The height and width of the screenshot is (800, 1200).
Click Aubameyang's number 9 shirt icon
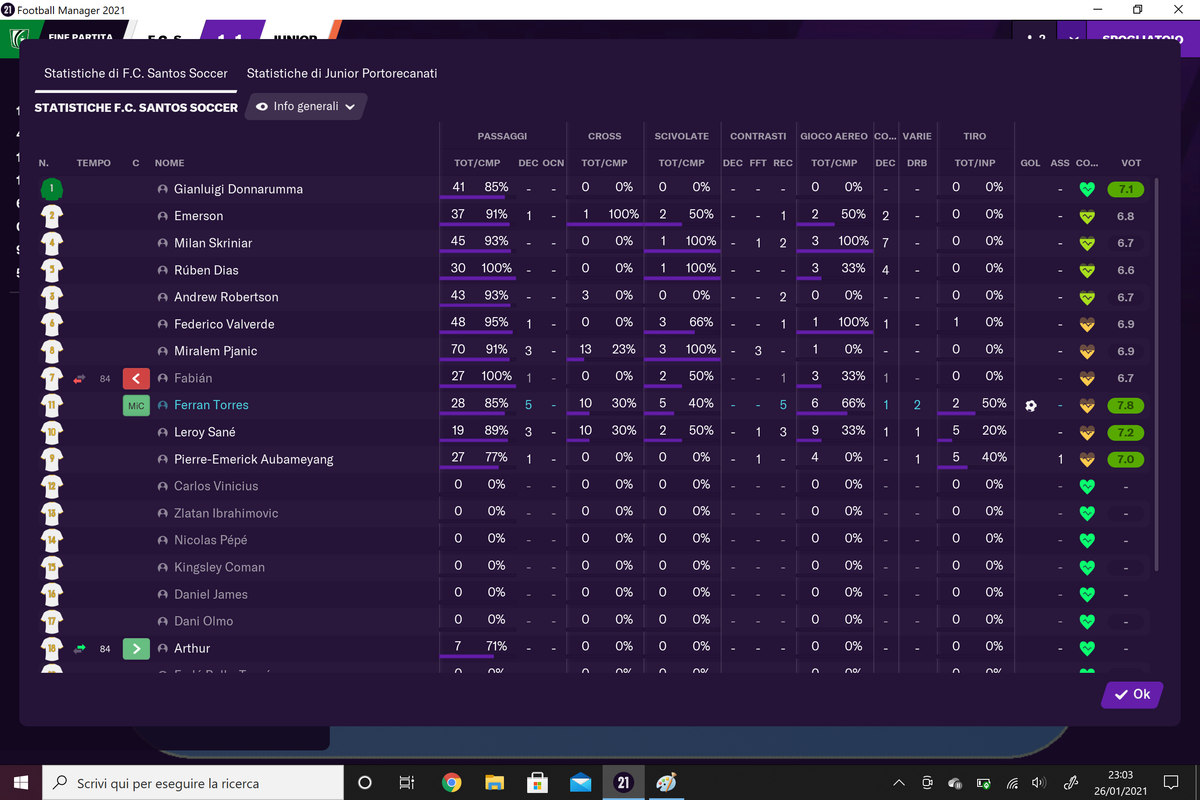point(52,458)
